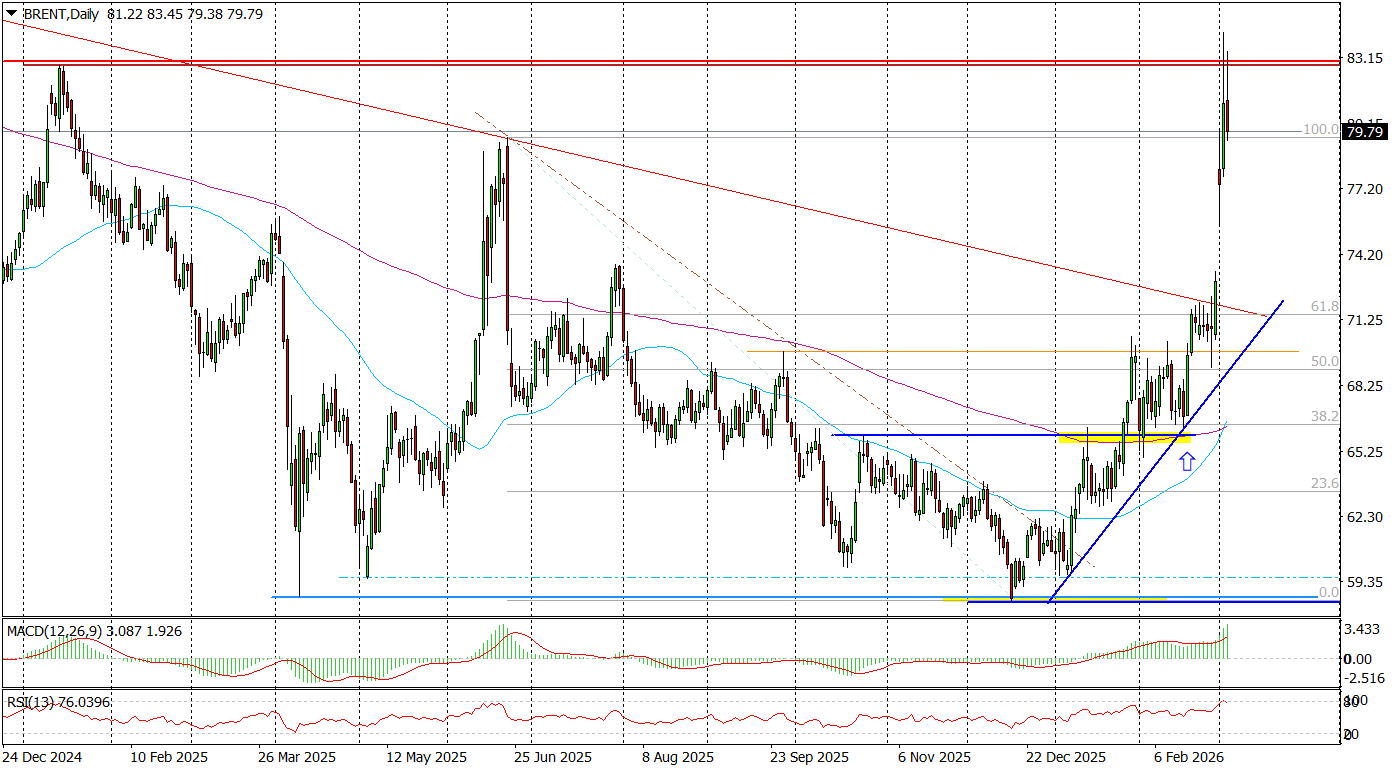Click the 83.15 price axis value
Image resolution: width=1396 pixels, height=771 pixels.
tap(1365, 58)
